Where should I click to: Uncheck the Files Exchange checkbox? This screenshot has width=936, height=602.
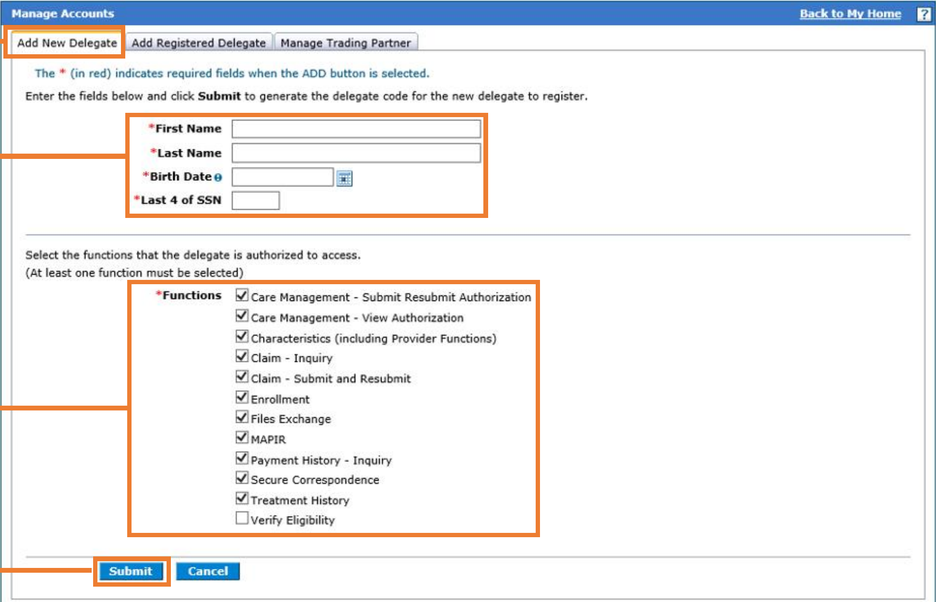tap(242, 417)
